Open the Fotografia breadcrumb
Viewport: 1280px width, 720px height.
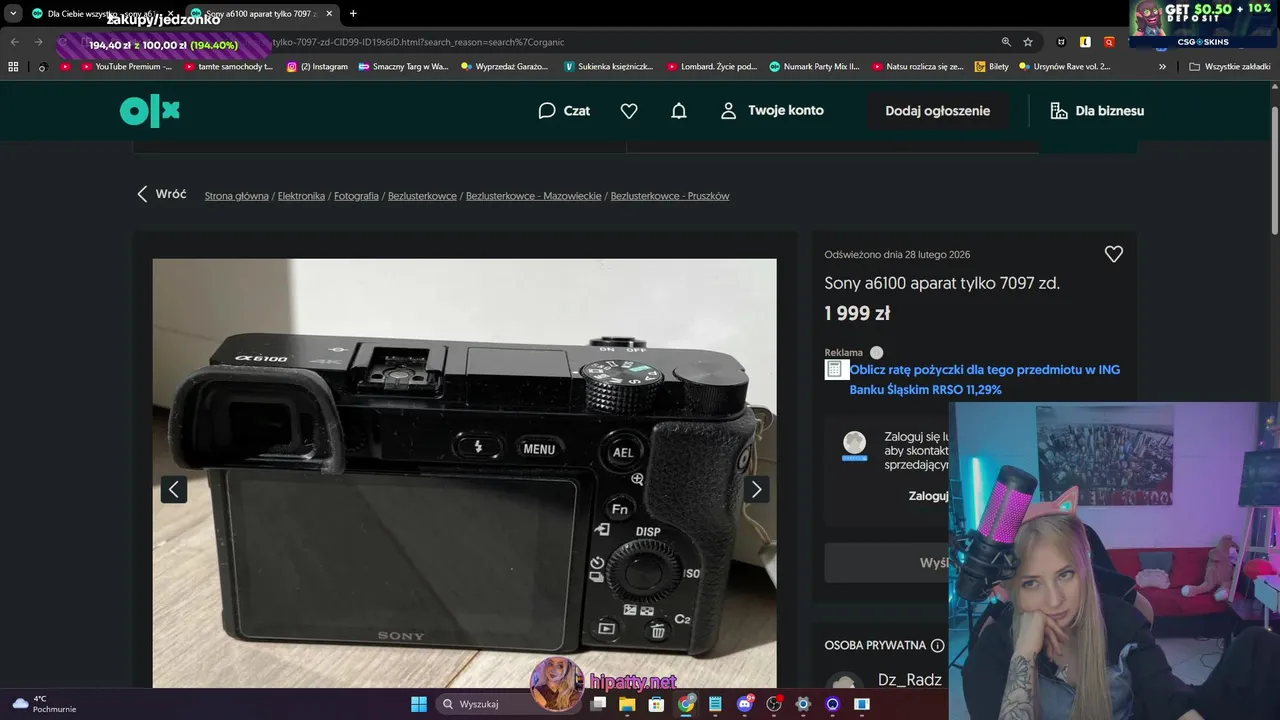356,196
